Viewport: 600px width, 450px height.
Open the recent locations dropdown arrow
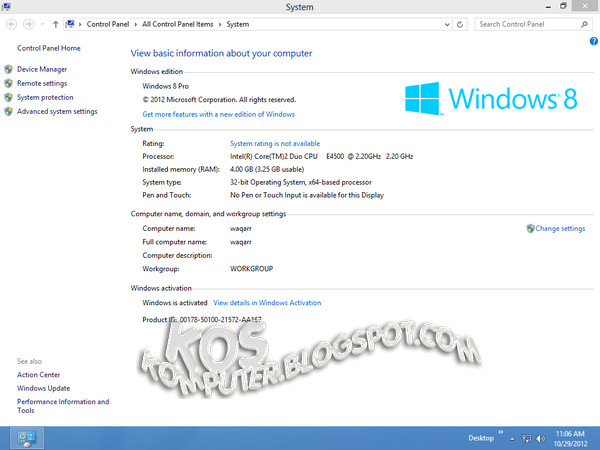[x=42, y=24]
